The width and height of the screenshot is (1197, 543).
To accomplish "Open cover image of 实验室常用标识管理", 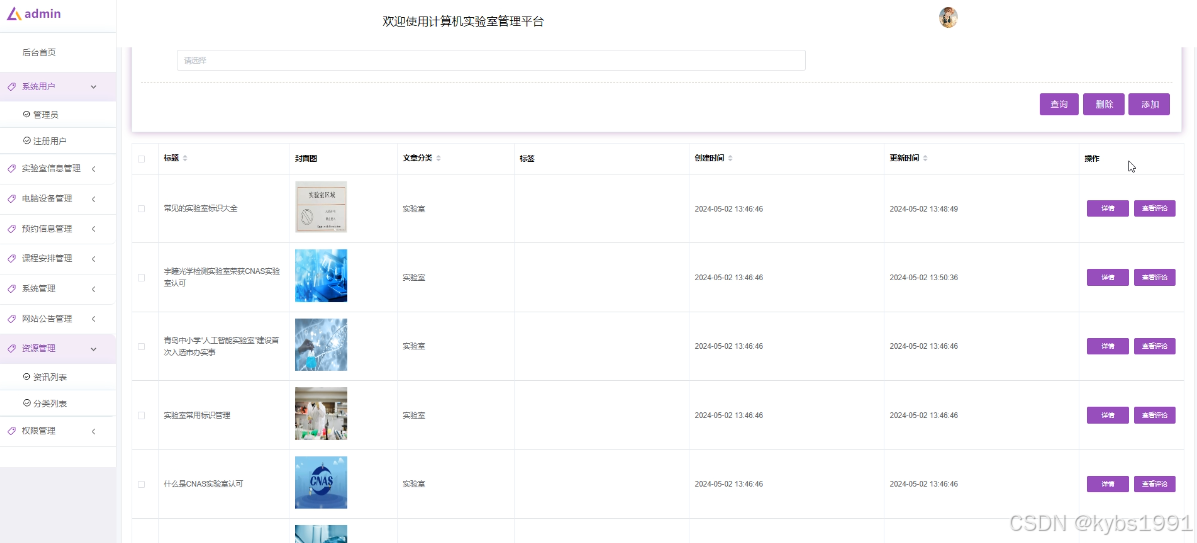I will click(321, 413).
